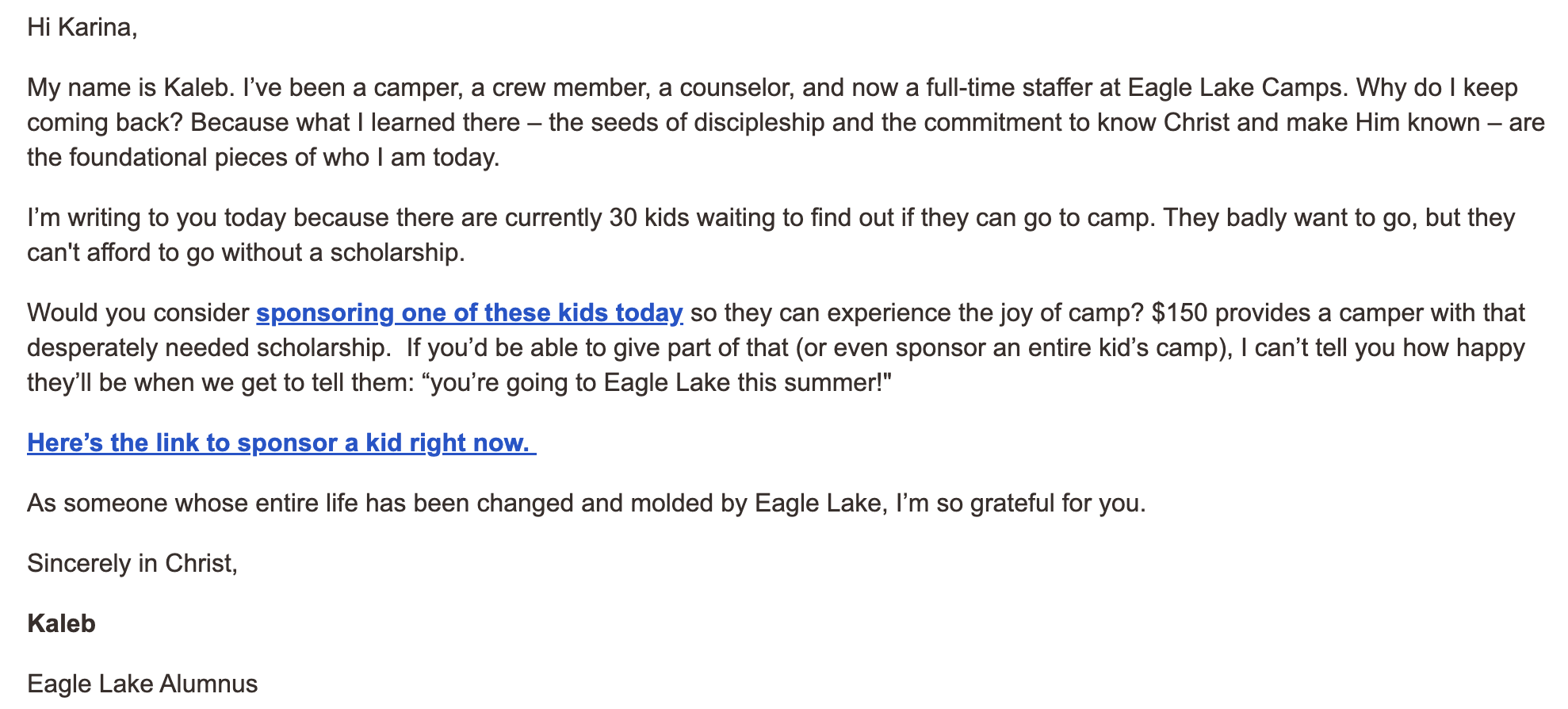Screen dimensions: 1568x709
Task: Click the quote 'you're going to Eagle Lake this summer!'
Action: click(660, 383)
